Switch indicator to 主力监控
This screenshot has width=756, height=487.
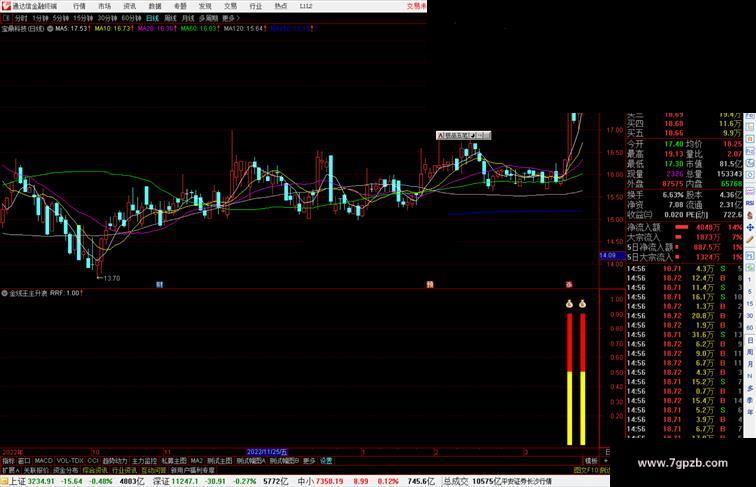pyautogui.click(x=144, y=461)
